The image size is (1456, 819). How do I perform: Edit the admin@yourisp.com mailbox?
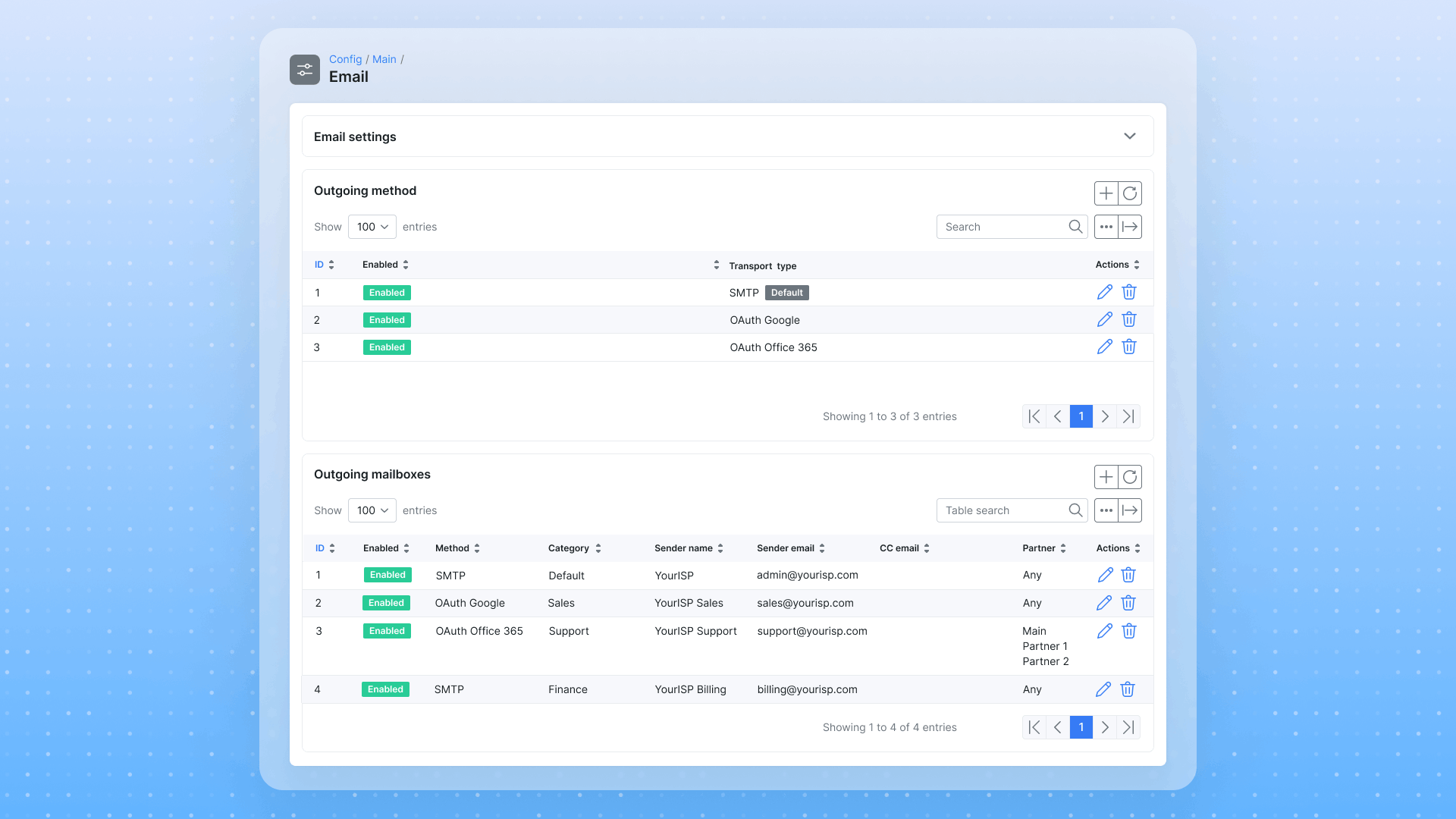pyautogui.click(x=1105, y=575)
